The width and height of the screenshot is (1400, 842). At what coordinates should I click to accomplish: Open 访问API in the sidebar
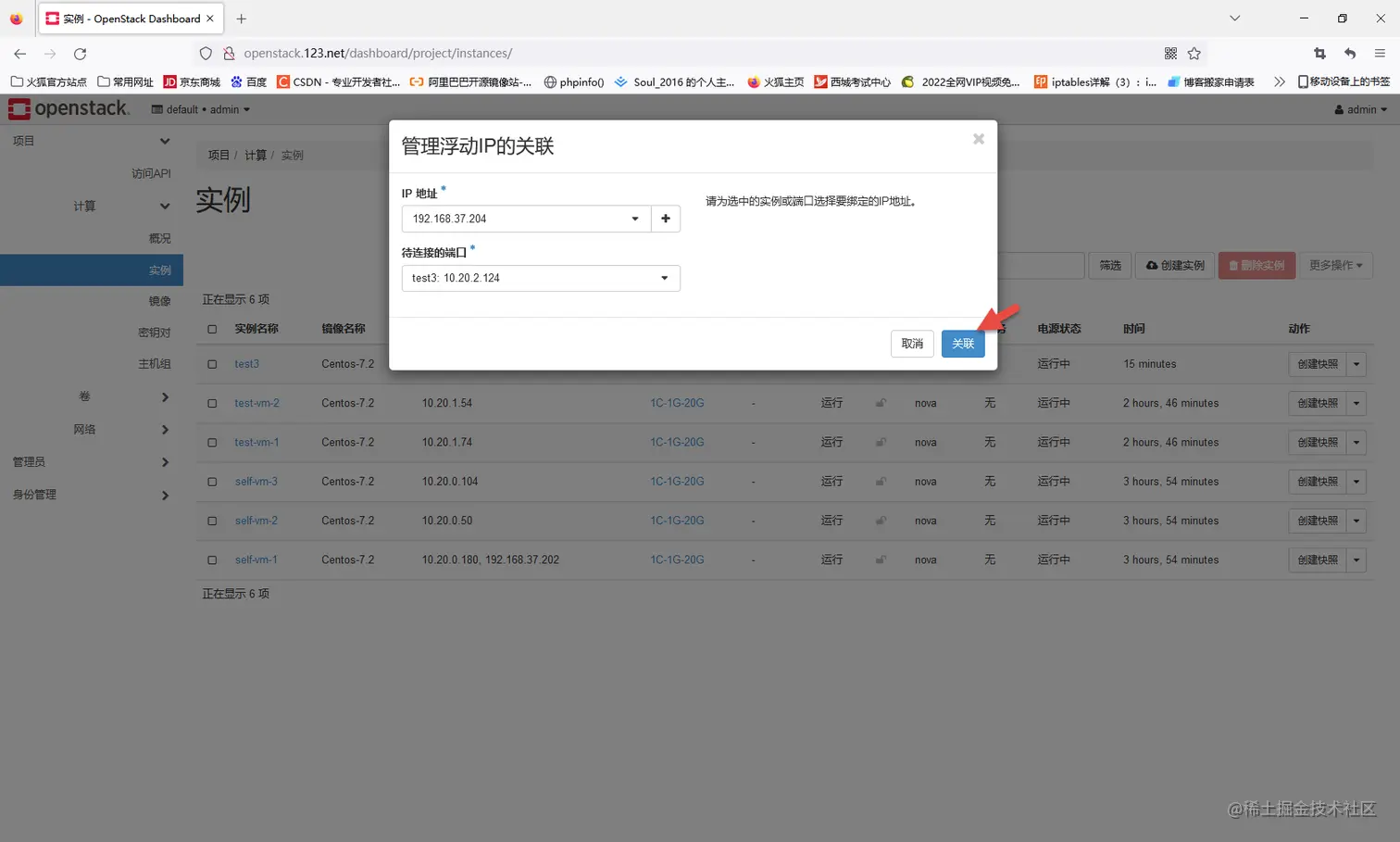click(151, 173)
